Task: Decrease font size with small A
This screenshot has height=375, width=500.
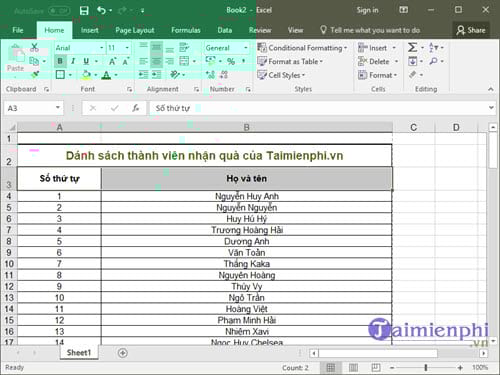Action: 126,62
